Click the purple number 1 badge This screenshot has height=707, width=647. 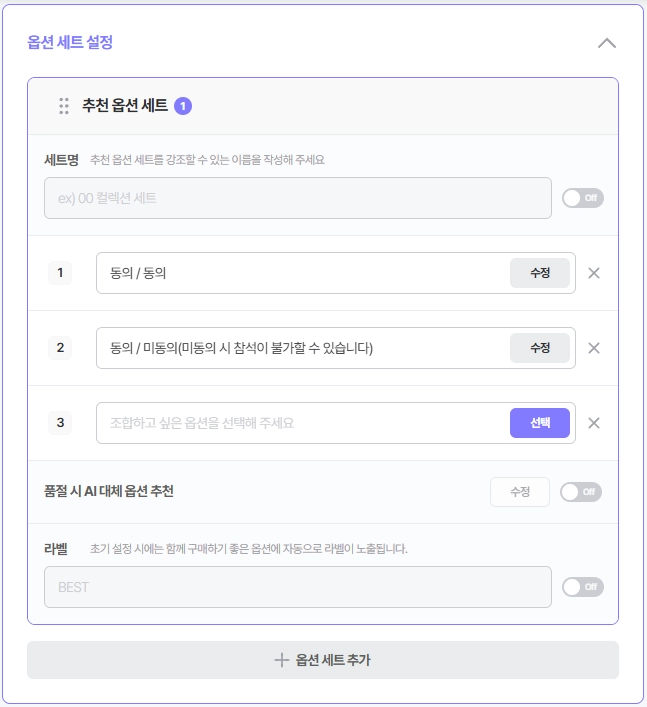coord(183,106)
